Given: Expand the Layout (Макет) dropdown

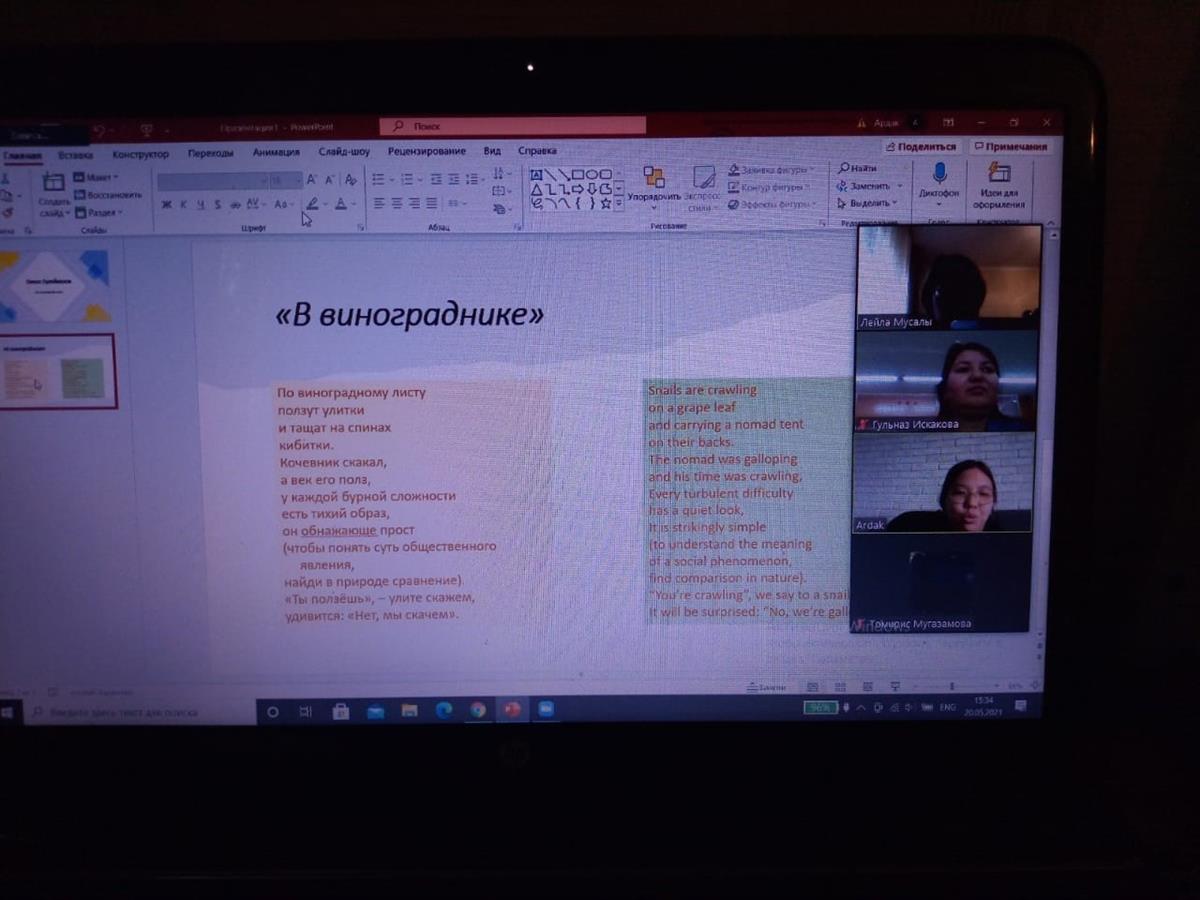Looking at the screenshot, I should click(x=101, y=178).
